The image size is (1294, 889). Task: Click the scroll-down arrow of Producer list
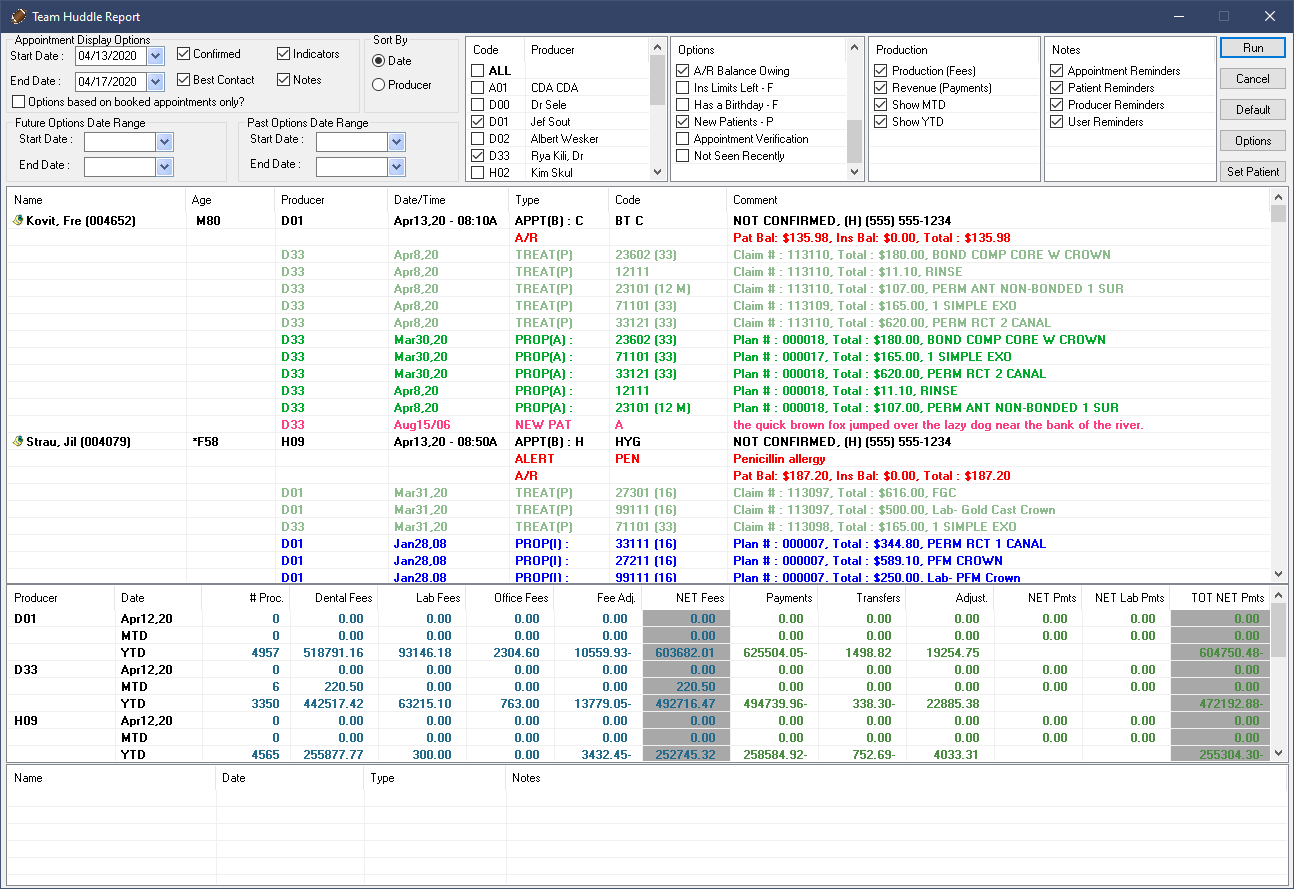coord(657,172)
